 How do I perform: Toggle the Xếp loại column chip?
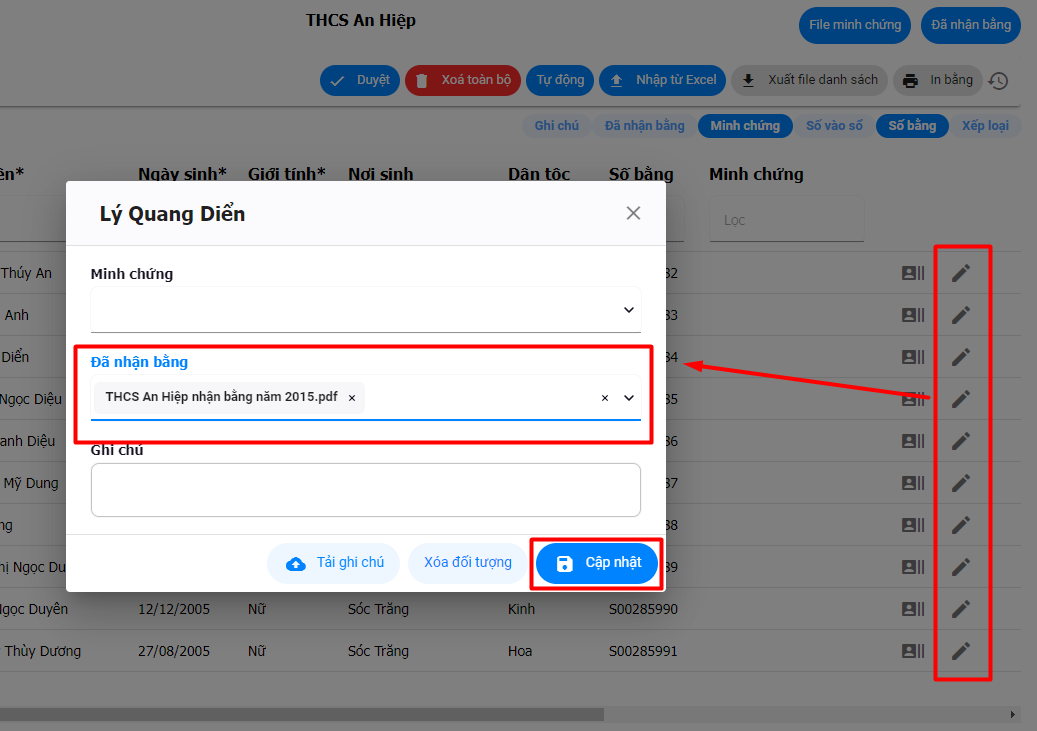tap(985, 126)
